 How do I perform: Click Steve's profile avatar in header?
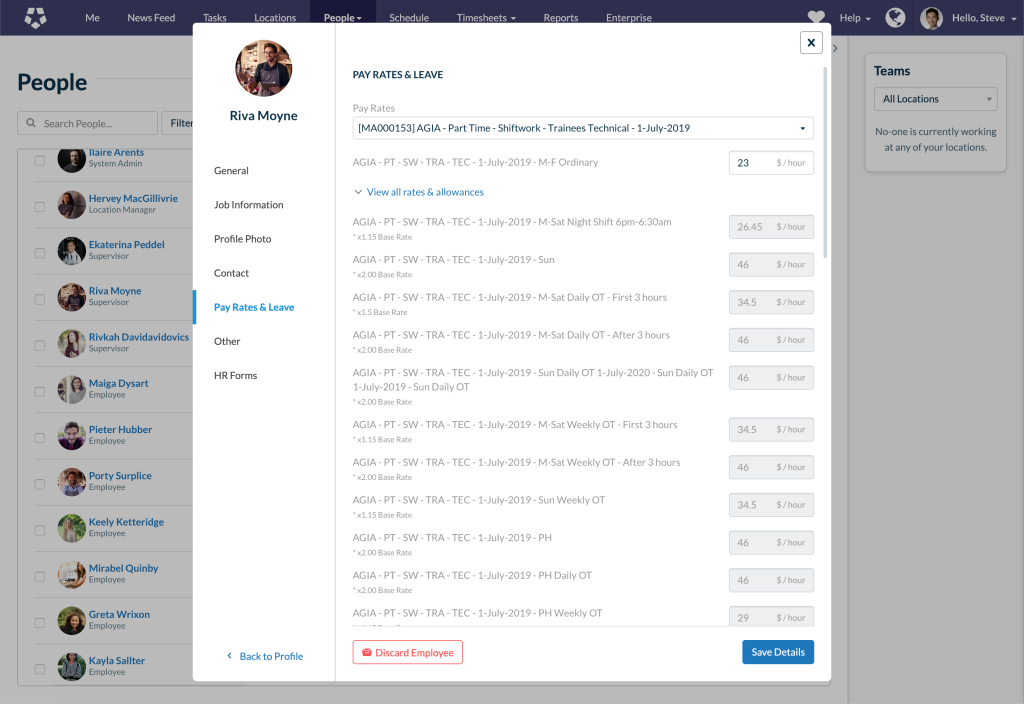tap(931, 17)
